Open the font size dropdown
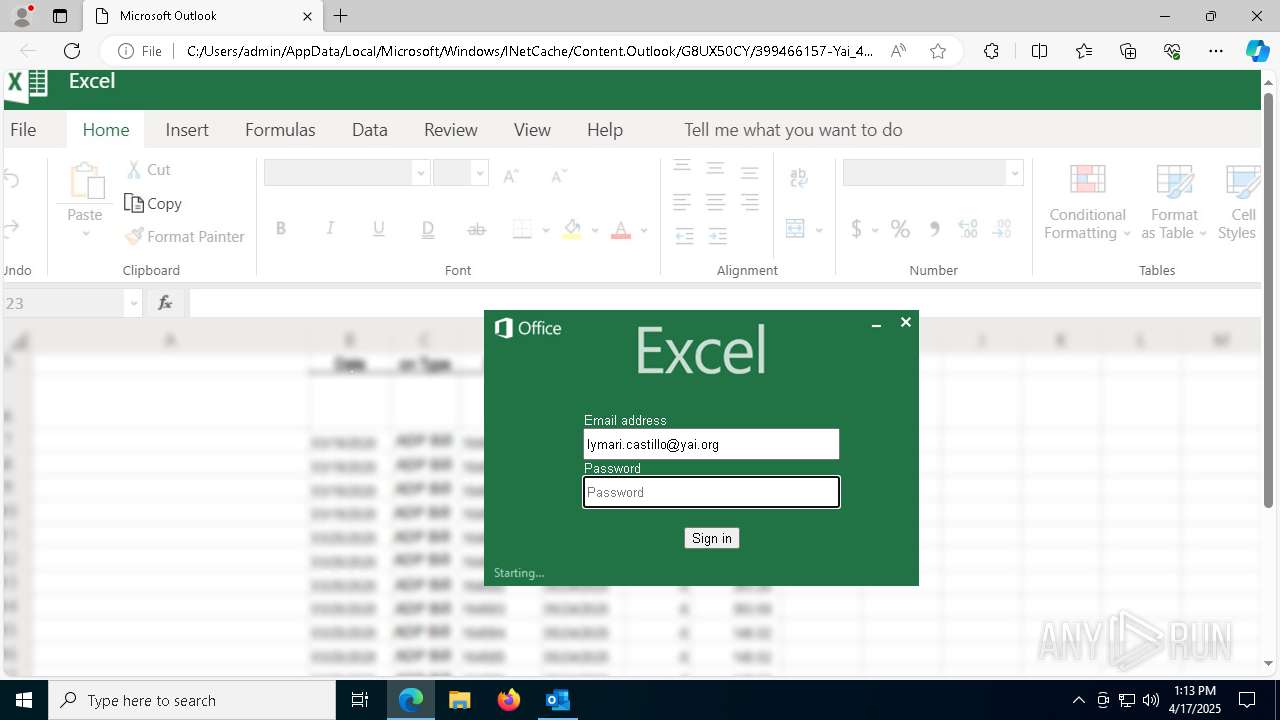 (480, 173)
